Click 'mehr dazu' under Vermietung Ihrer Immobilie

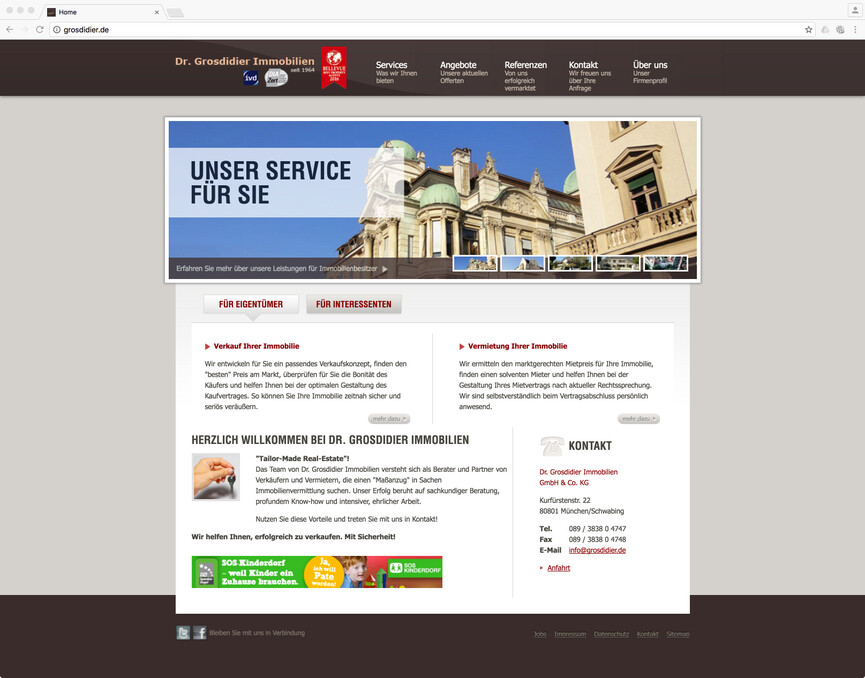[639, 419]
